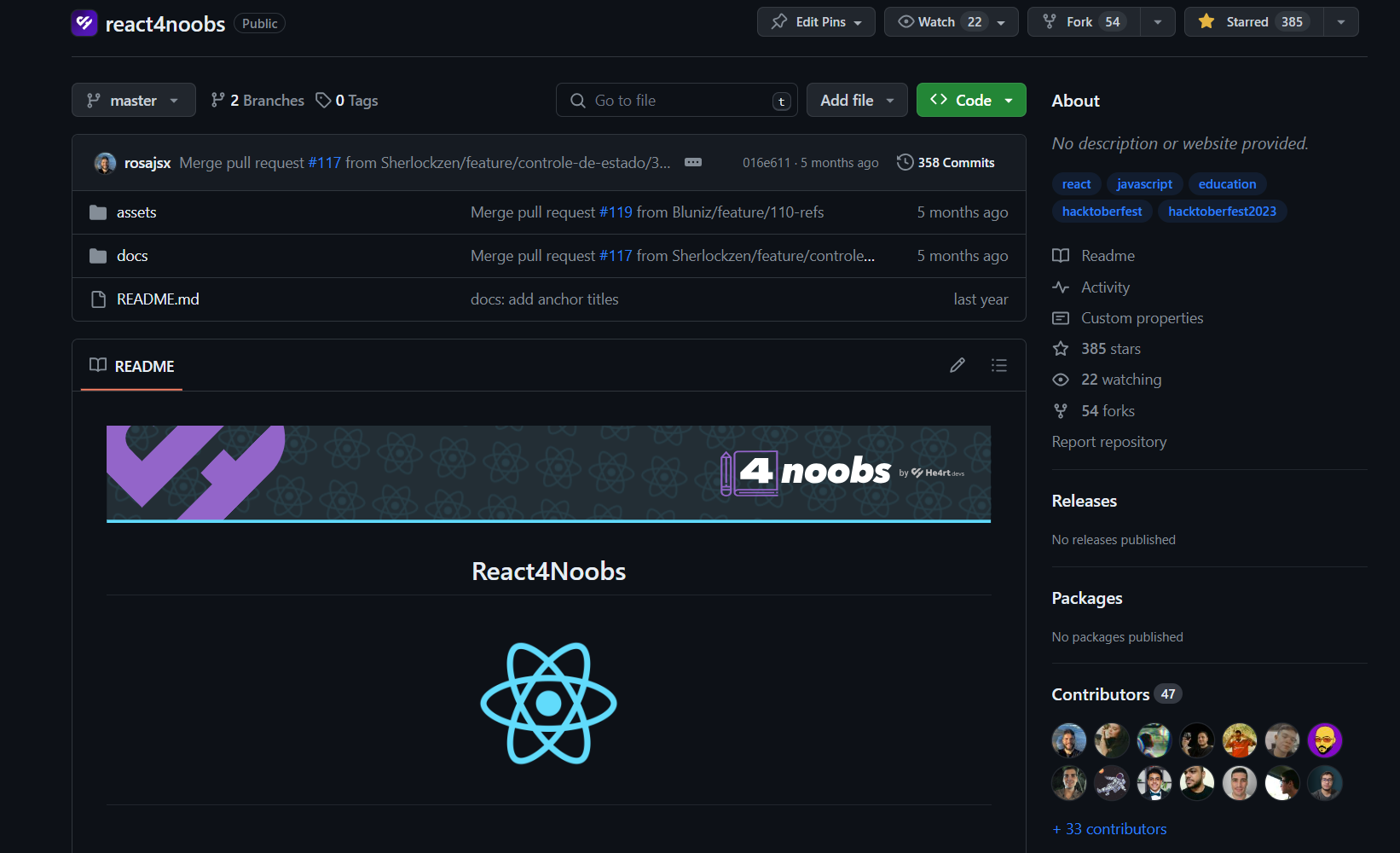This screenshot has width=1400, height=853.
Task: Select the react topic tag
Action: click(1076, 184)
